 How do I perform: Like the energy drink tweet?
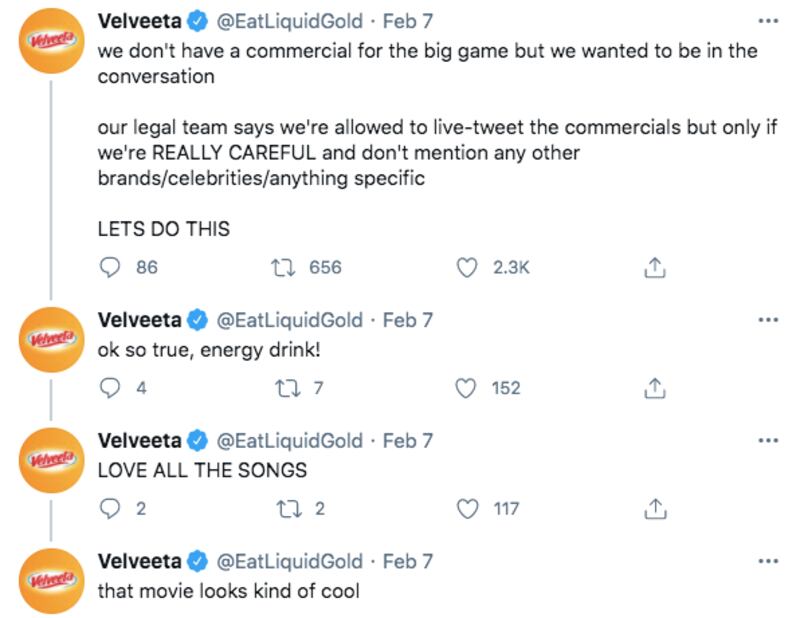pyautogui.click(x=465, y=388)
